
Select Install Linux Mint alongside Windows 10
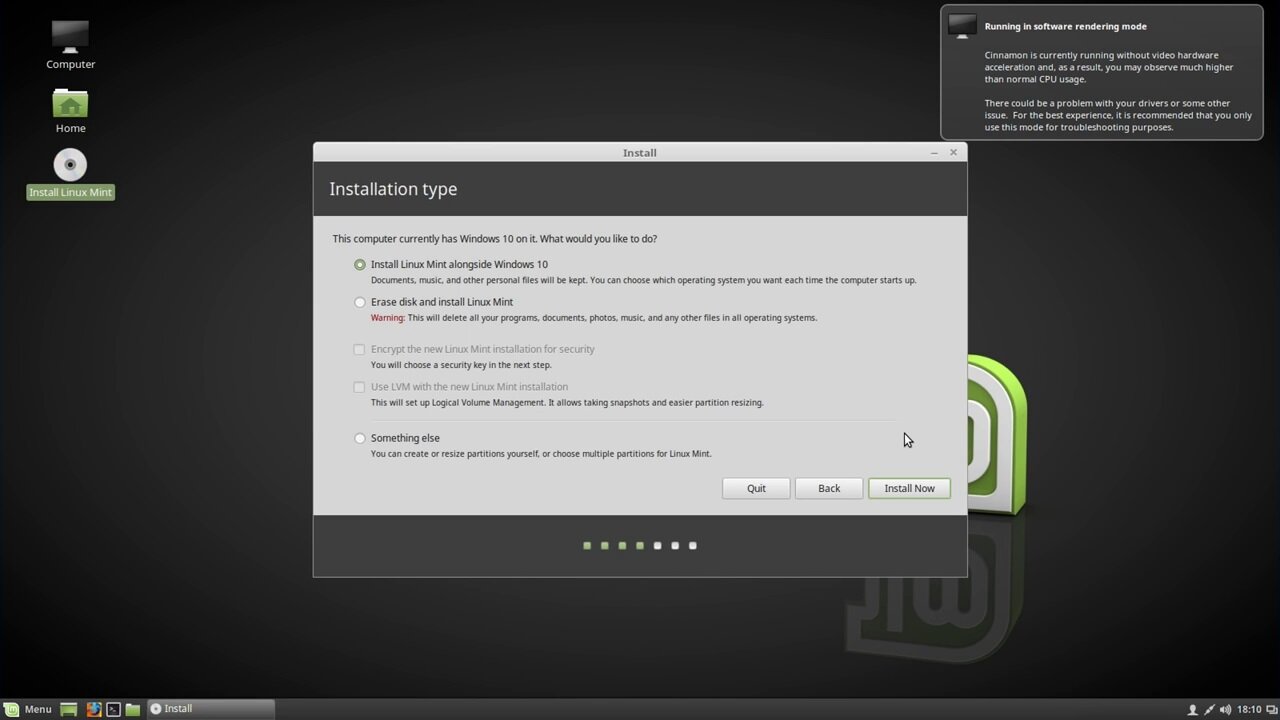360,265
